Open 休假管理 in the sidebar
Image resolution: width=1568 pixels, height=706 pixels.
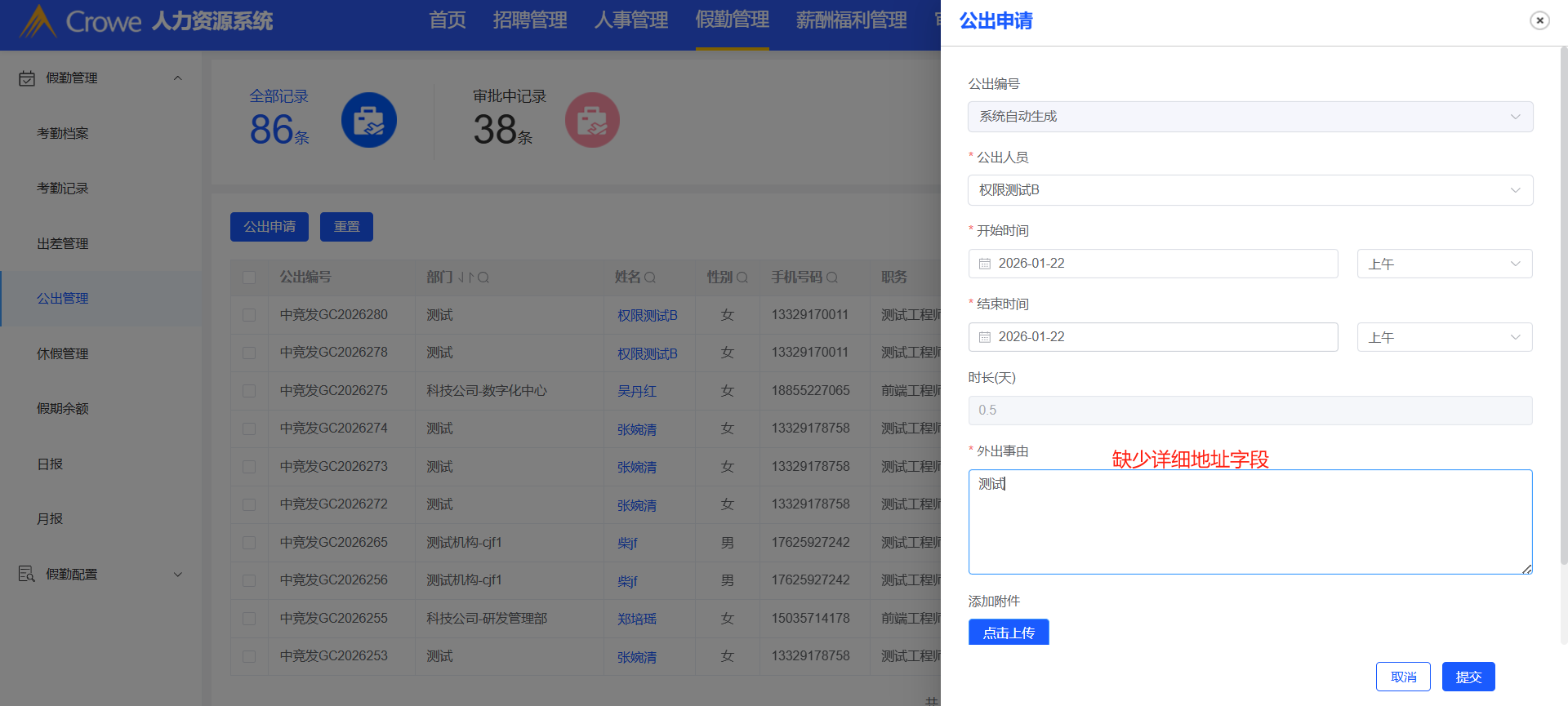pyautogui.click(x=63, y=353)
